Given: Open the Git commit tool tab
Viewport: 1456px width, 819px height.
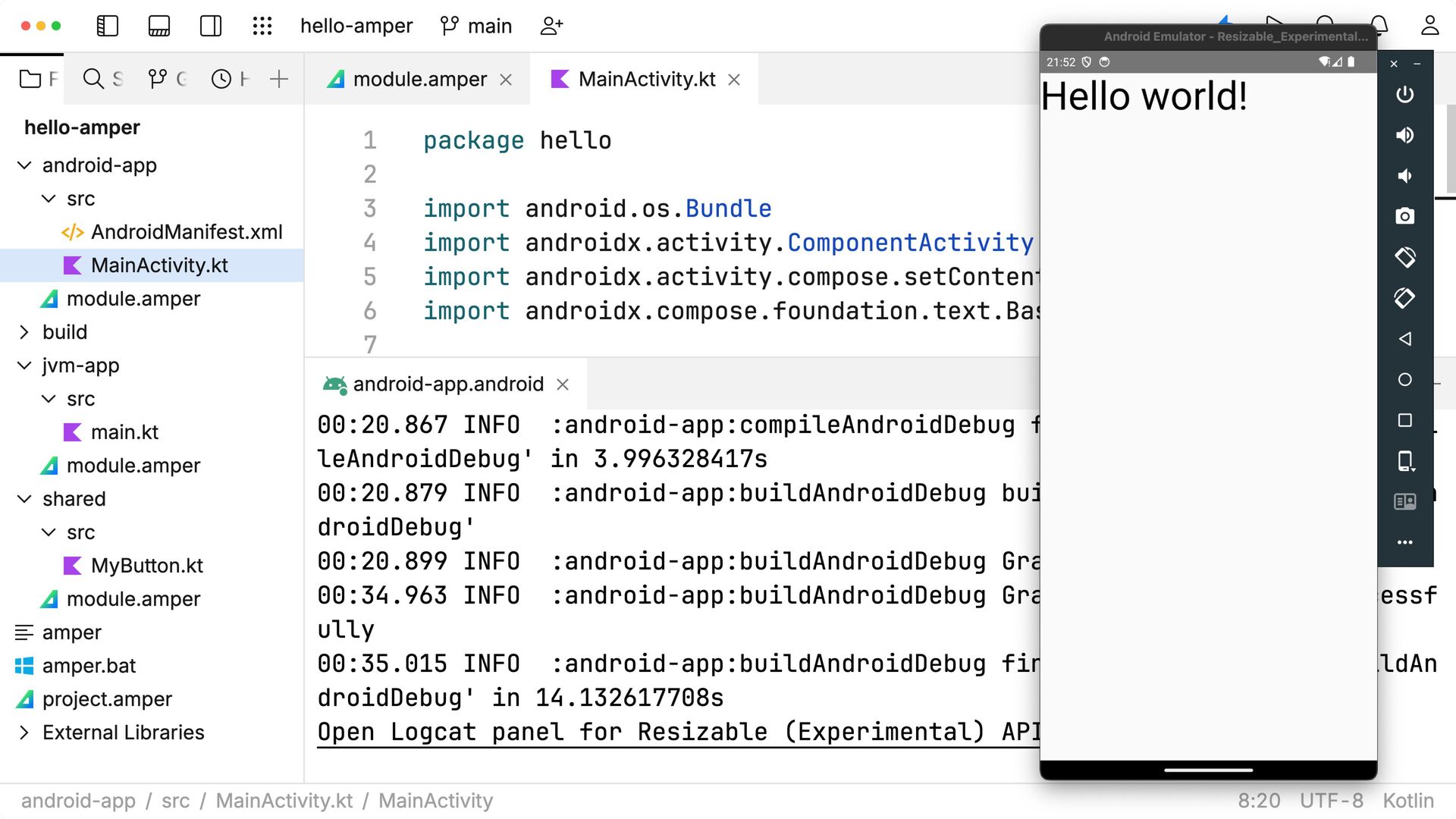Looking at the screenshot, I should pyautogui.click(x=167, y=79).
